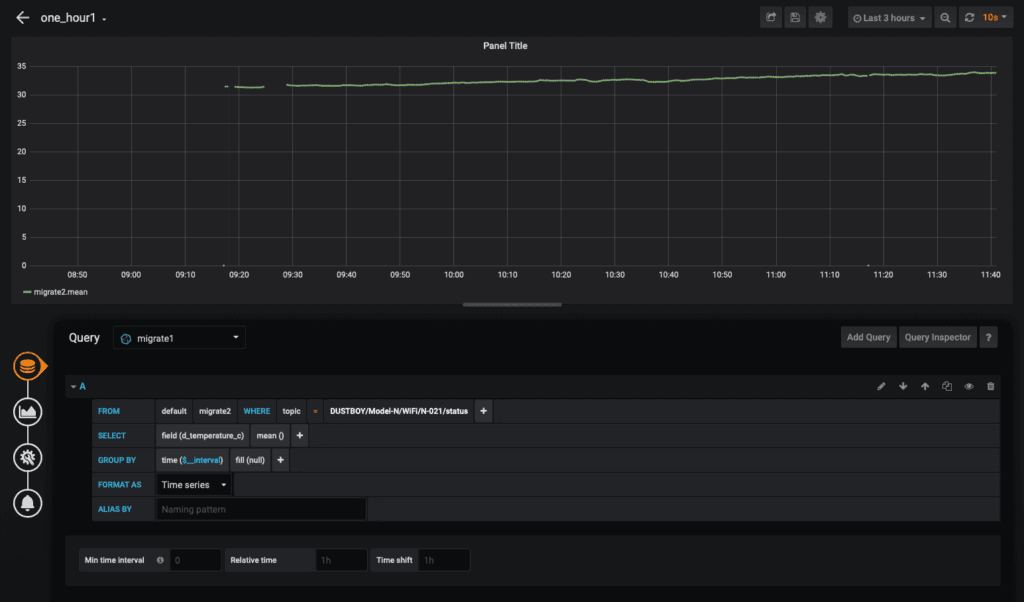
Task: Open the migrate1 data source dropdown
Action: point(180,338)
